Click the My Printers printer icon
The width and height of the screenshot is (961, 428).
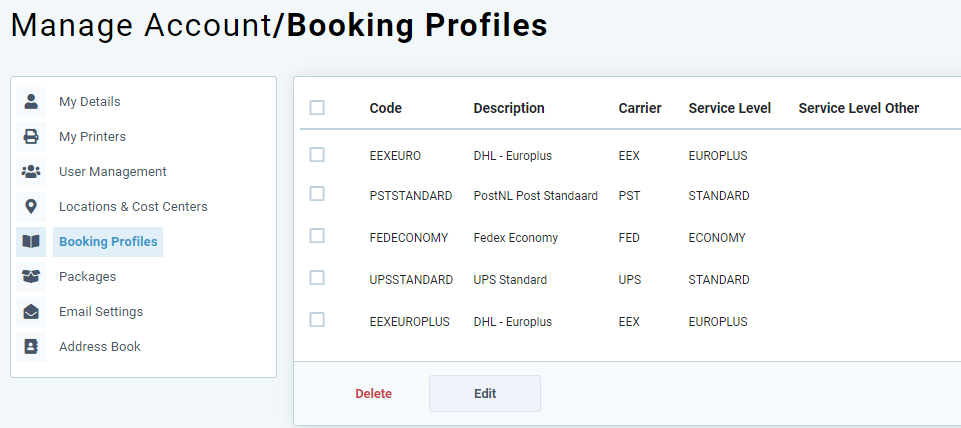click(31, 136)
